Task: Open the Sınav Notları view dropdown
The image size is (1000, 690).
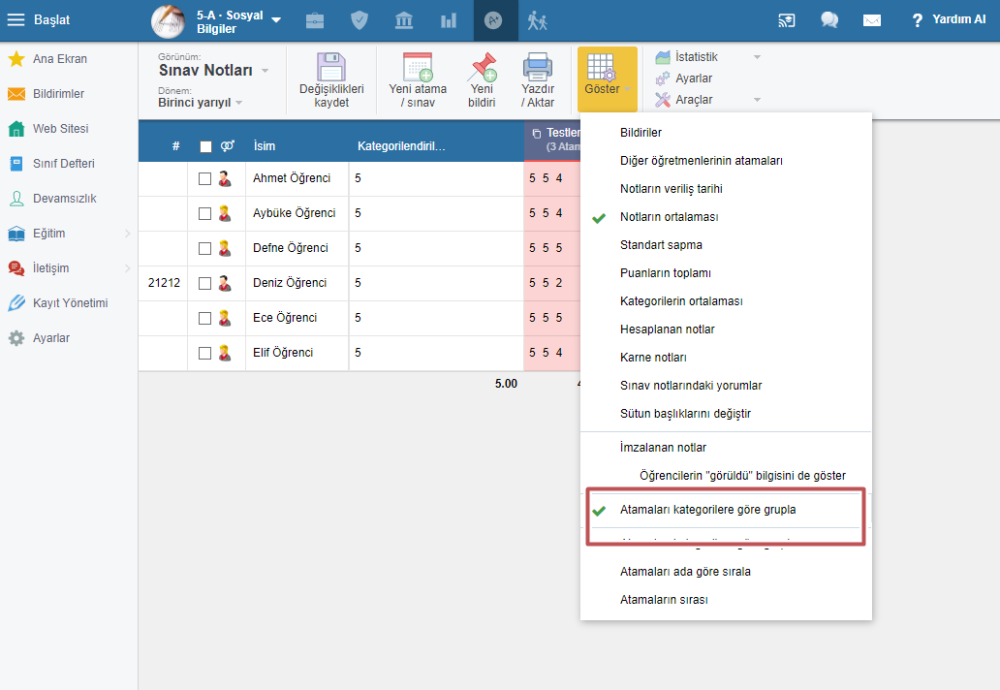Action: [213, 70]
